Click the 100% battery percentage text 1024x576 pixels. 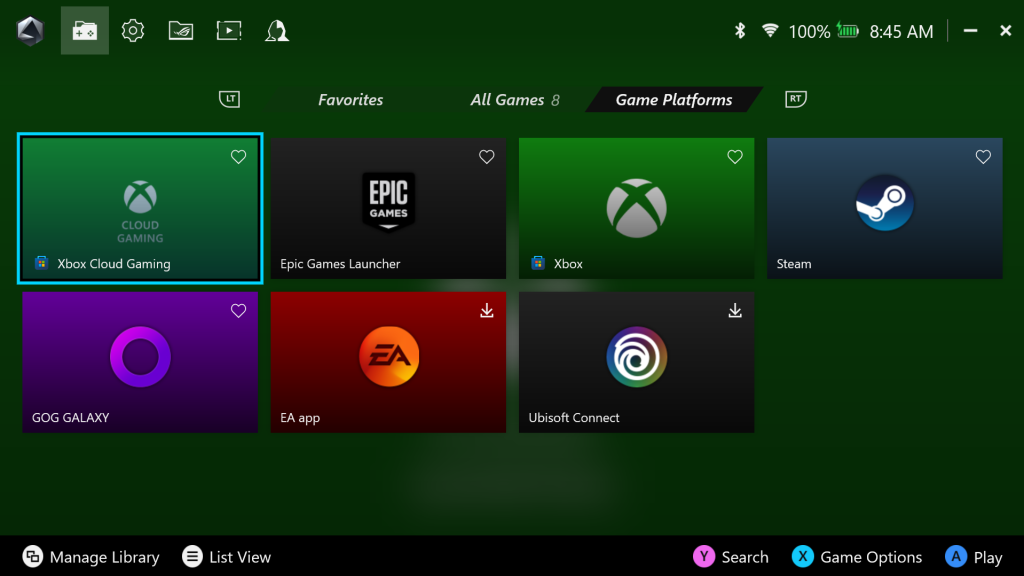(809, 31)
